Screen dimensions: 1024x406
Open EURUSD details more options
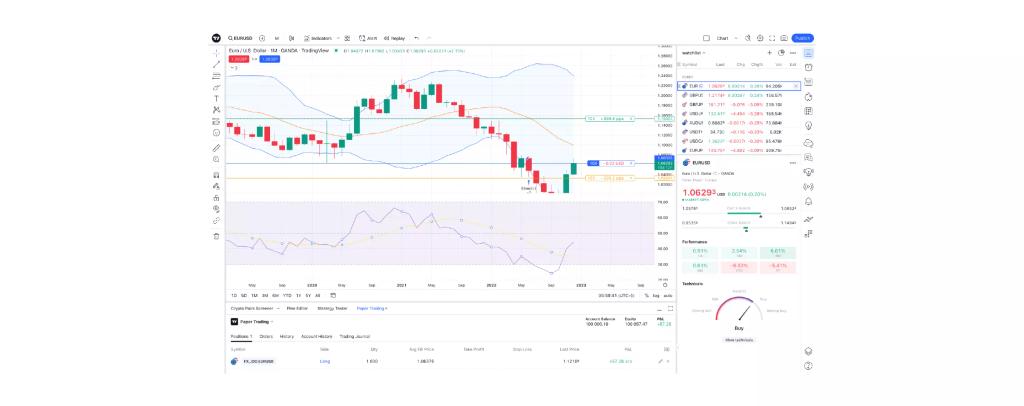coord(793,163)
